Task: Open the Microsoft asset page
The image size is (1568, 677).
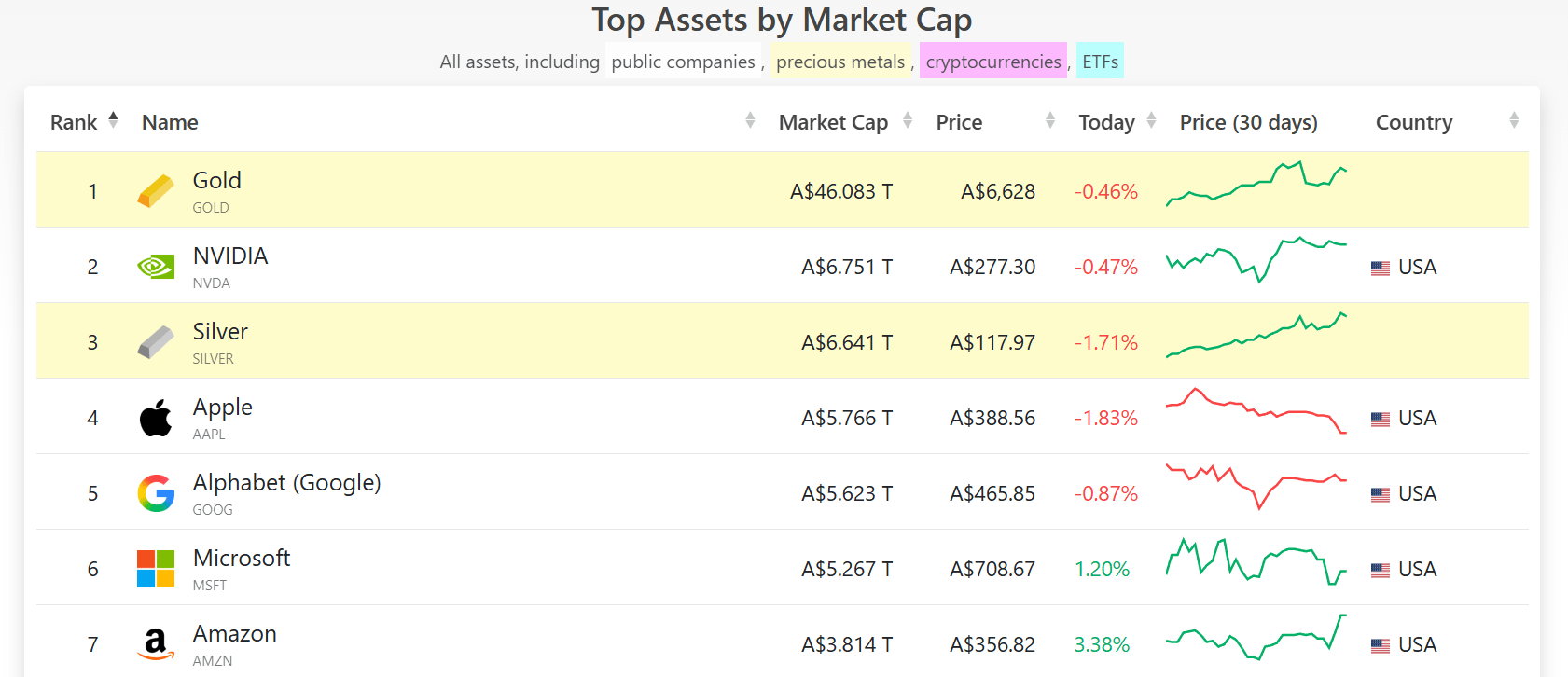Action: 242,559
